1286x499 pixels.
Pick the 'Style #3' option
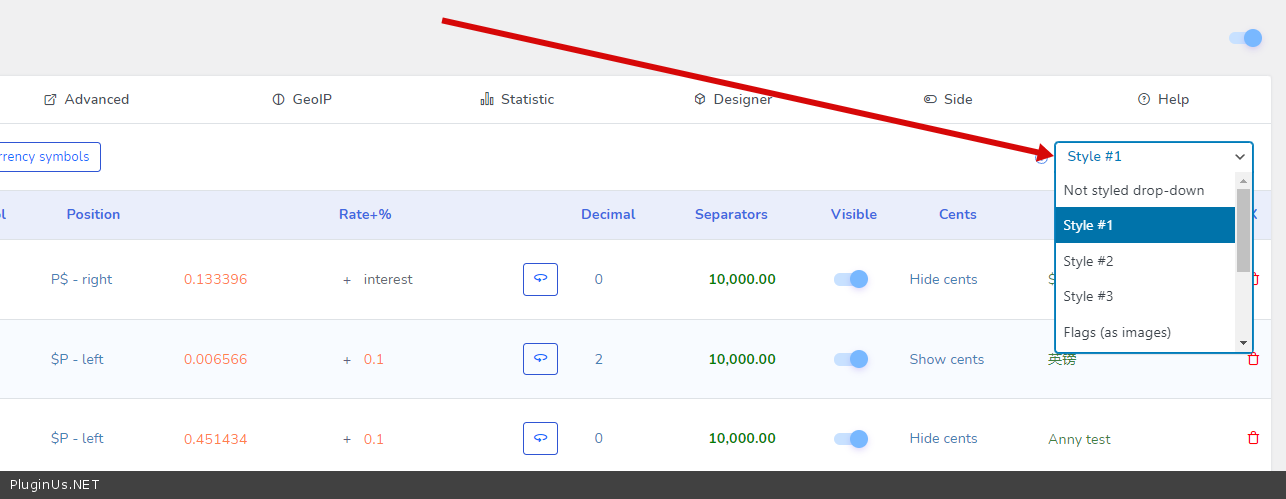pyautogui.click(x=1145, y=296)
